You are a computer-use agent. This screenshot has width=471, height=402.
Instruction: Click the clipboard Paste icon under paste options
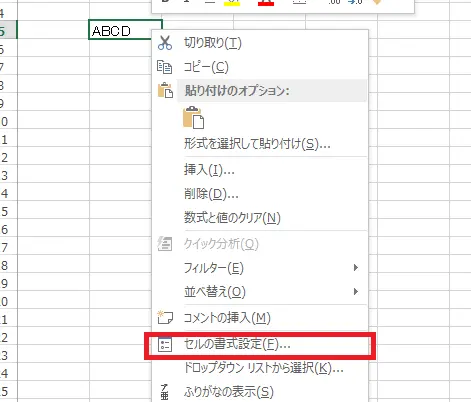click(193, 118)
